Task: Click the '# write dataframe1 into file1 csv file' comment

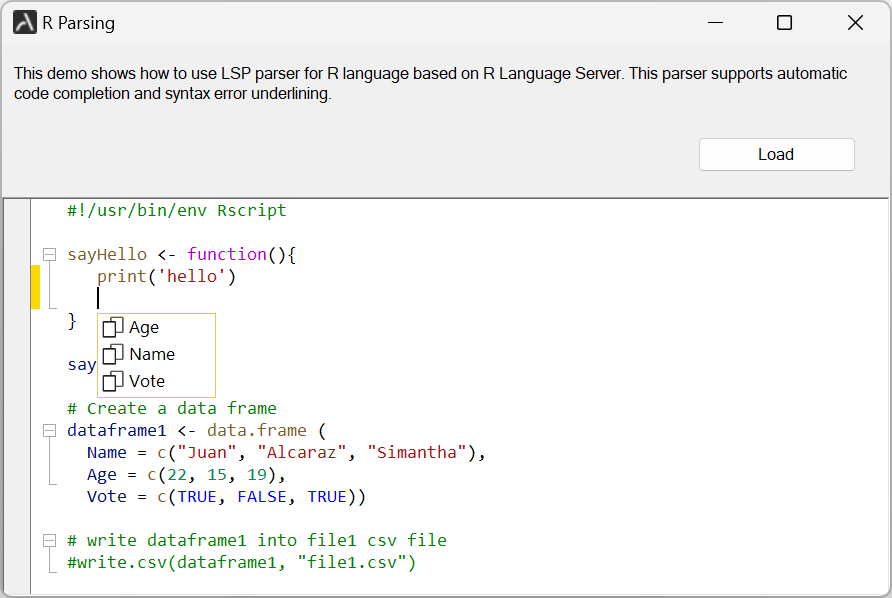Action: [257, 541]
